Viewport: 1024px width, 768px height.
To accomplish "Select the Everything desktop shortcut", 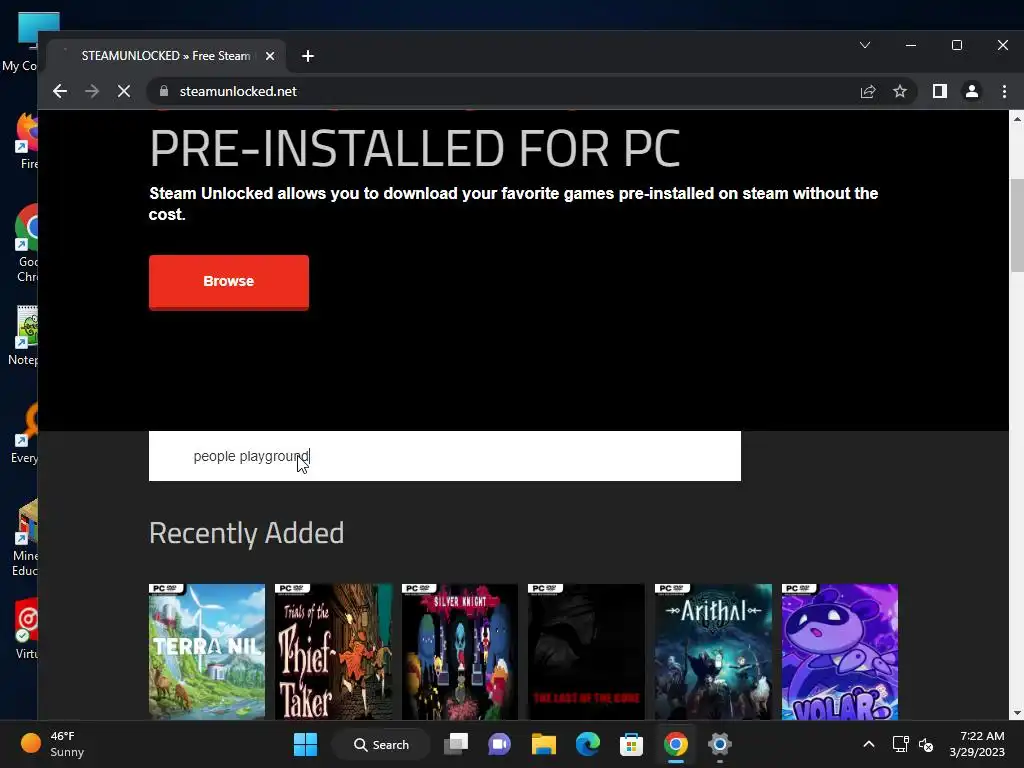I will [25, 434].
